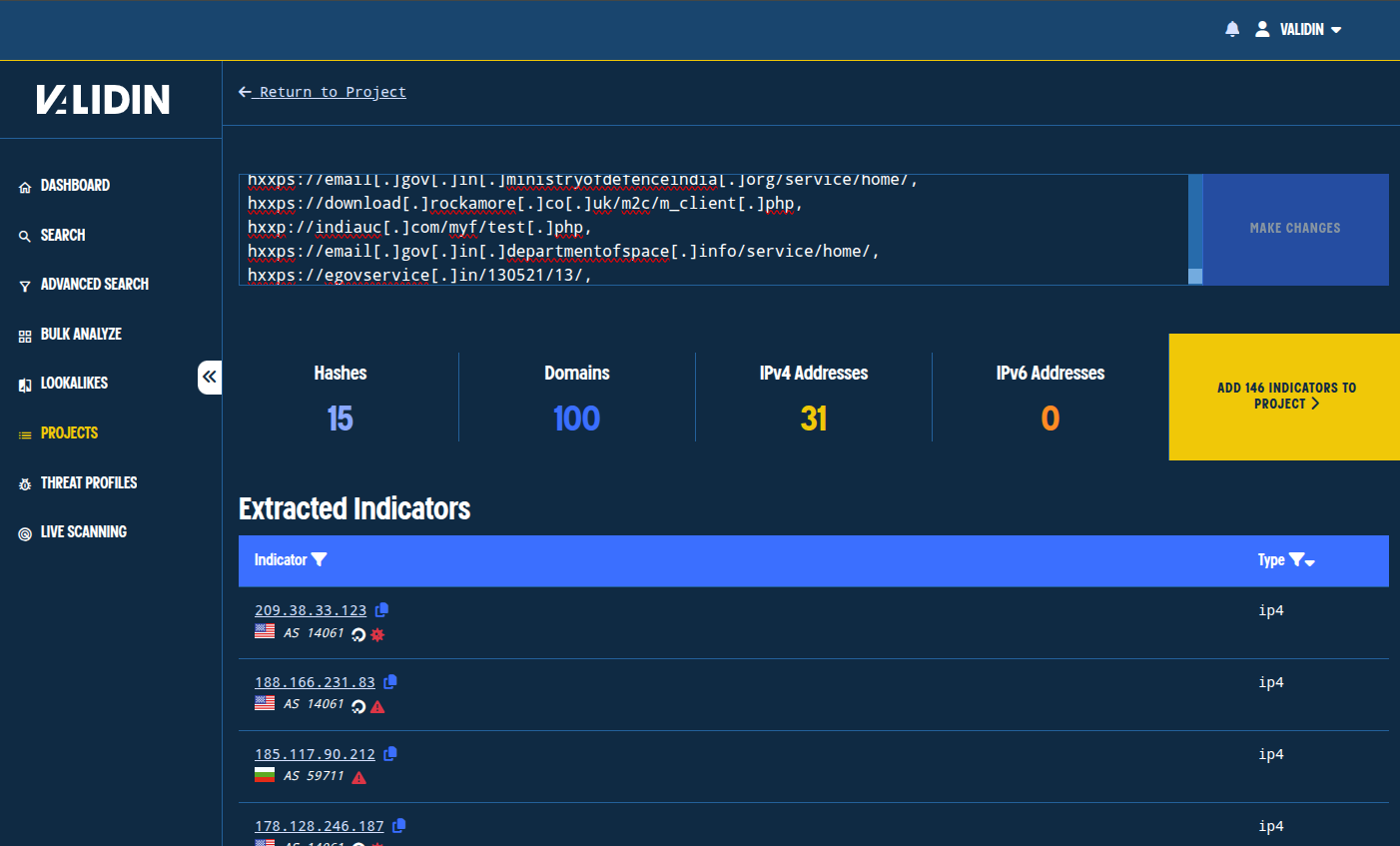
Task: Click the US flag for 188.166.231.83
Action: pyautogui.click(x=265, y=703)
